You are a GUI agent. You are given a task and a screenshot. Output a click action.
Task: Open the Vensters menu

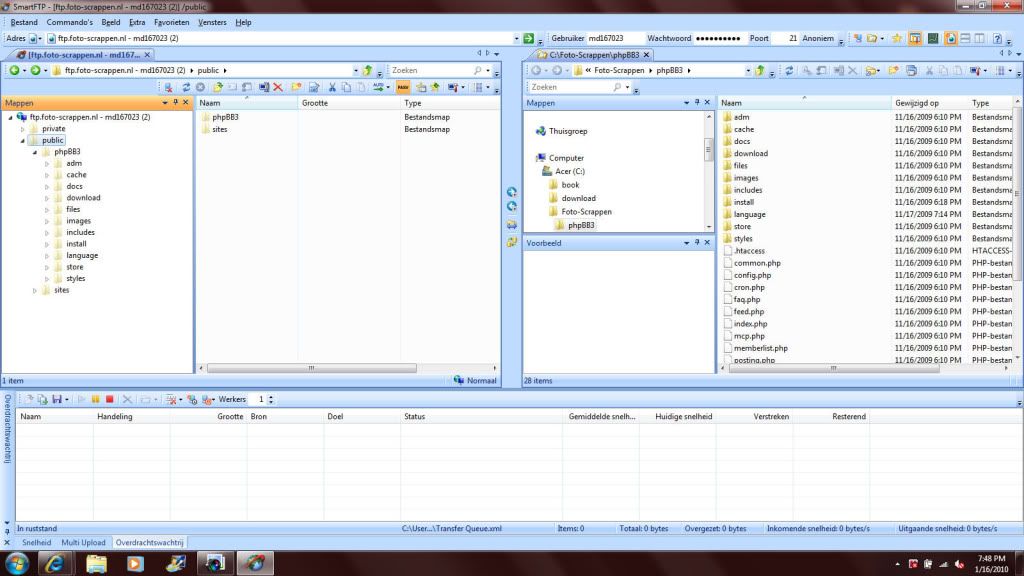tap(212, 22)
